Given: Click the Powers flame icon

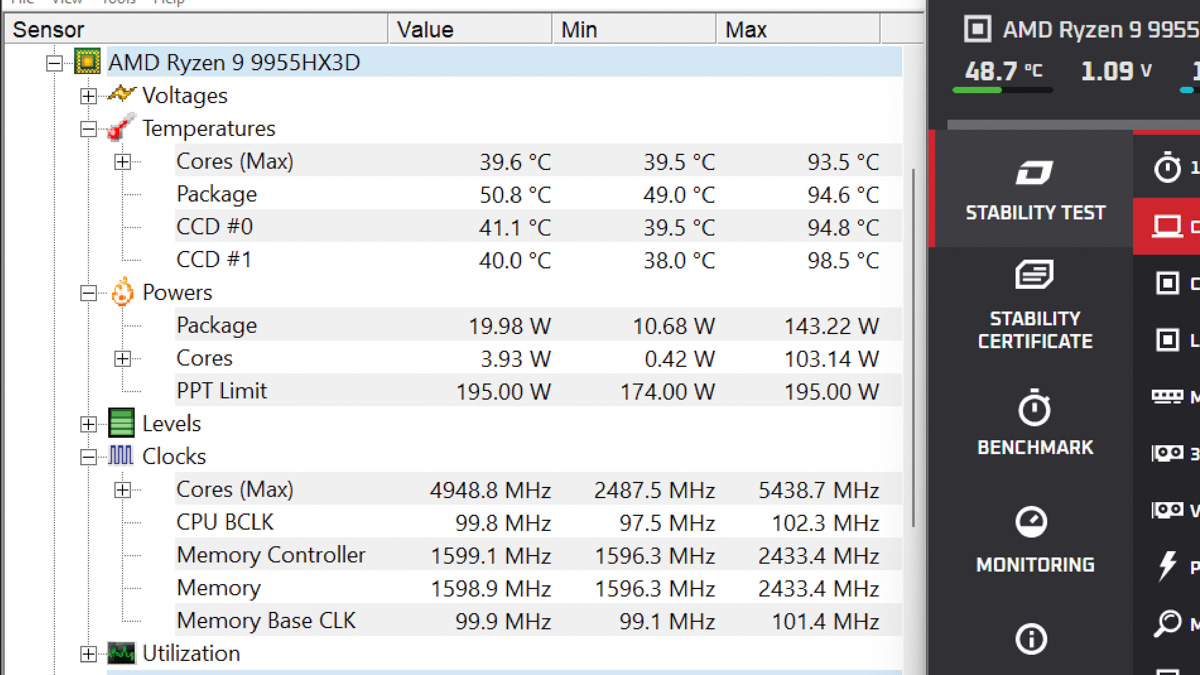Looking at the screenshot, I should (122, 292).
